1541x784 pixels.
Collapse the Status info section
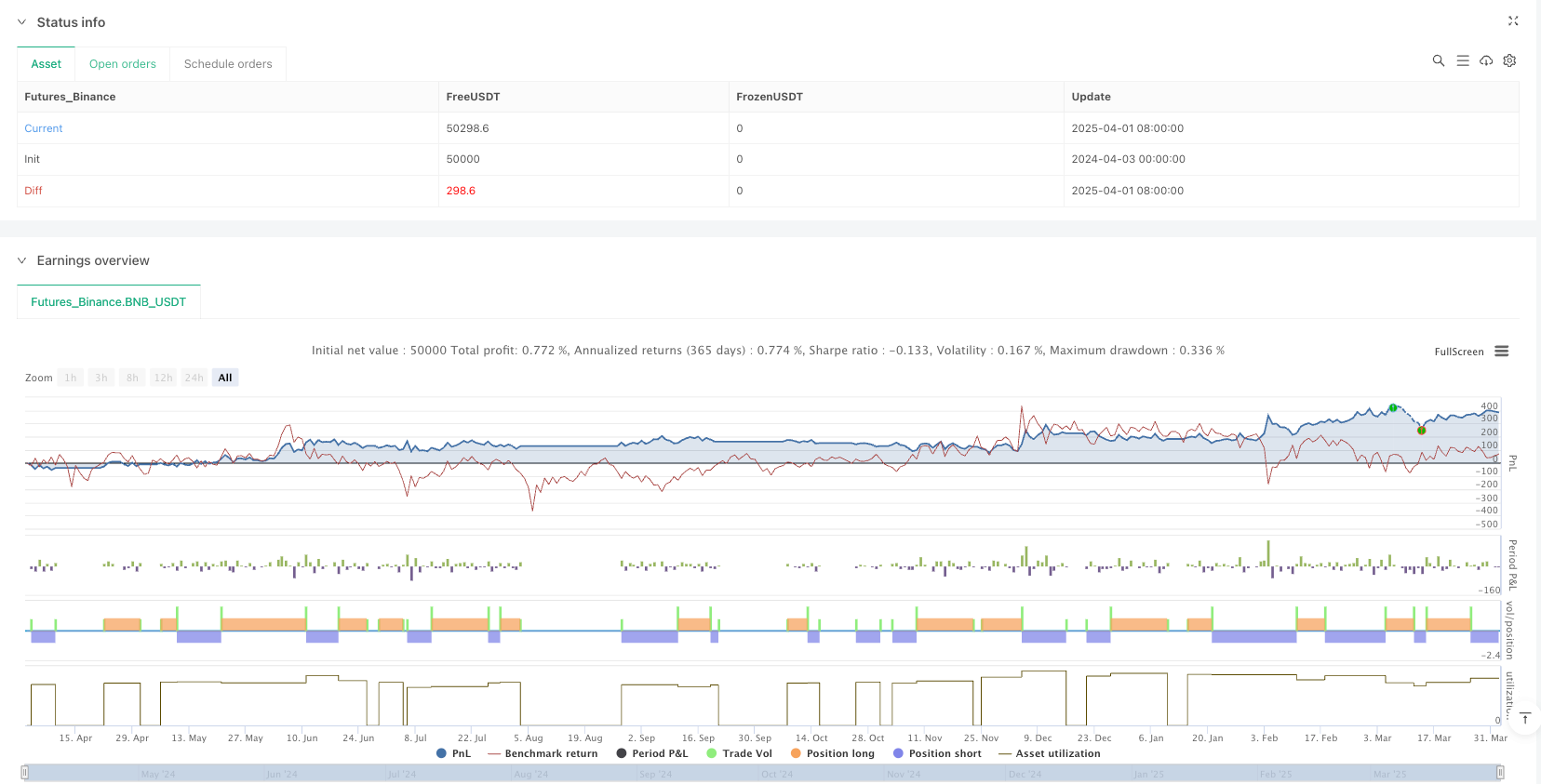22,22
